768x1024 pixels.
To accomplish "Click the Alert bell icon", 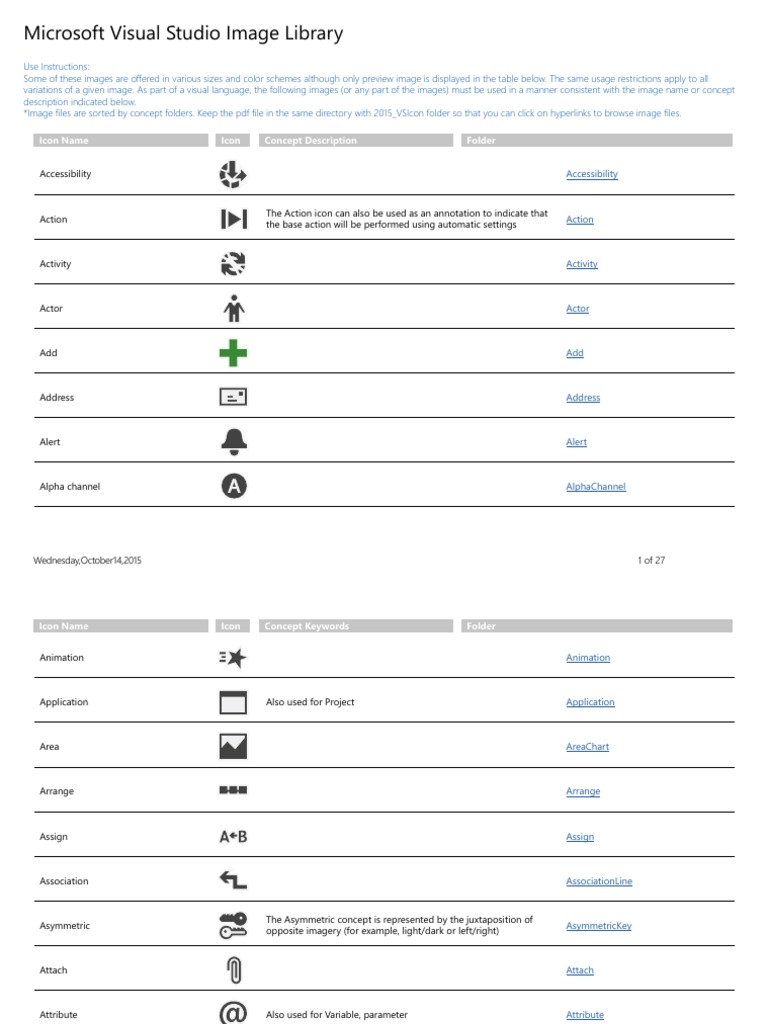I will pos(232,442).
